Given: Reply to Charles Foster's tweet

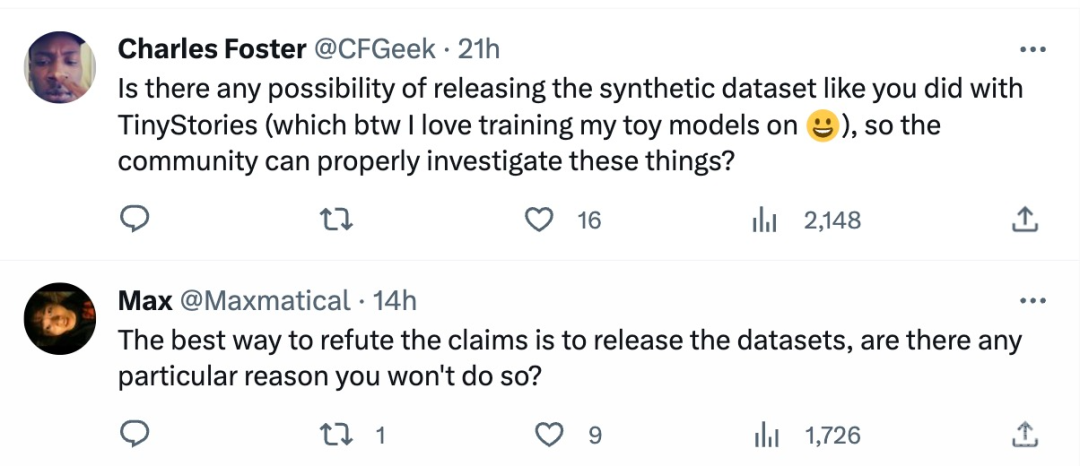Looking at the screenshot, I should click(x=134, y=220).
